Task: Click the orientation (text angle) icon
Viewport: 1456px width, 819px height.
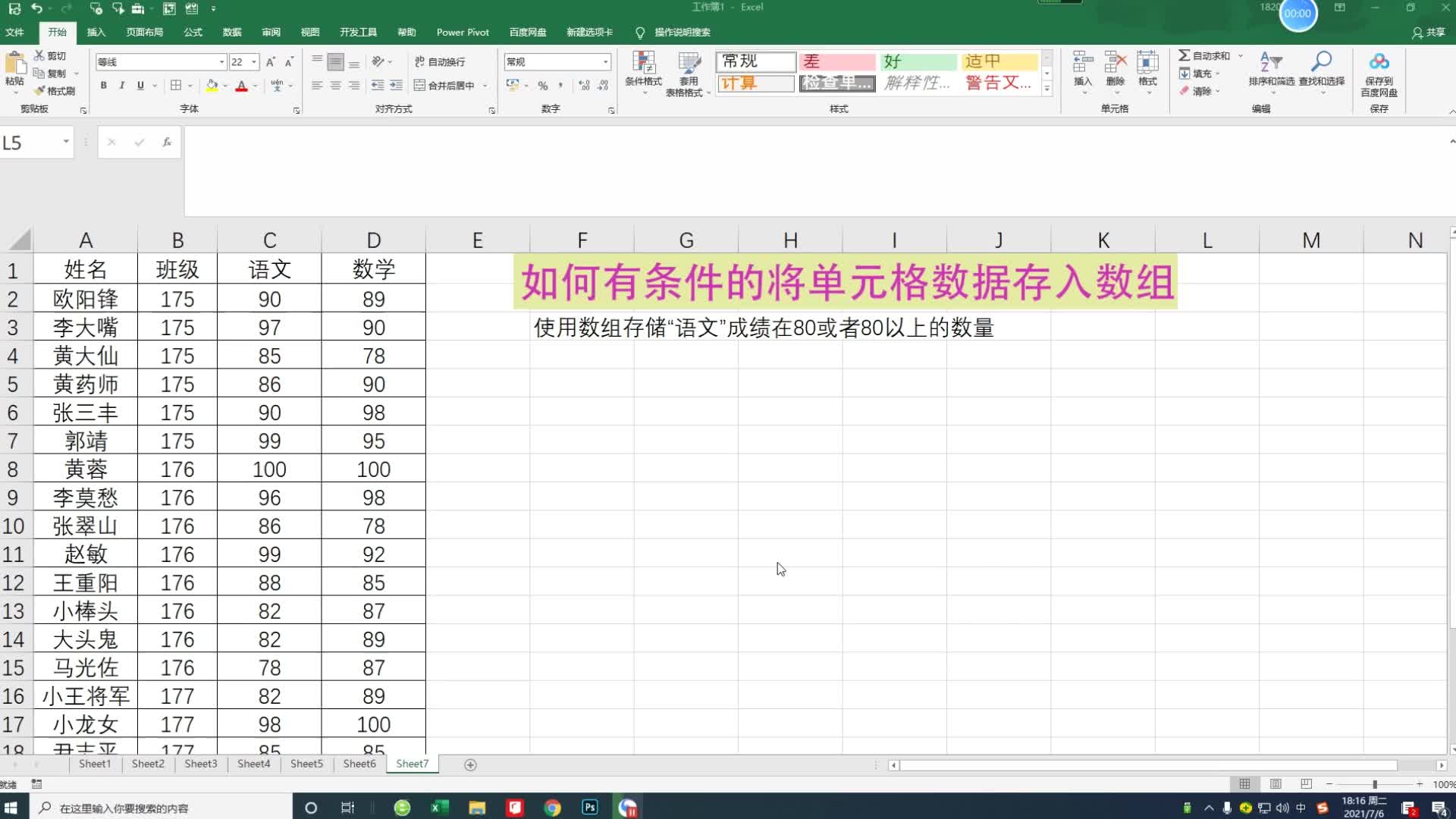Action: tap(378, 61)
